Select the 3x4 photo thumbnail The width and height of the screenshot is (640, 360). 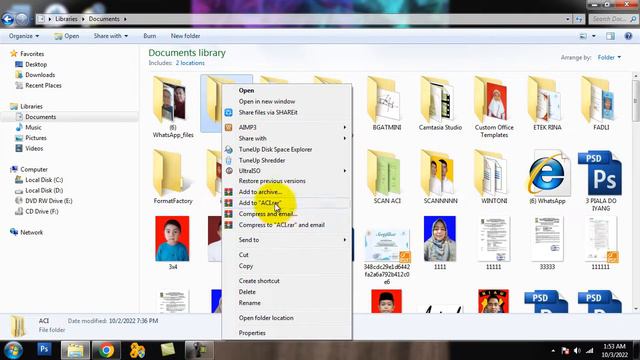click(x=172, y=243)
